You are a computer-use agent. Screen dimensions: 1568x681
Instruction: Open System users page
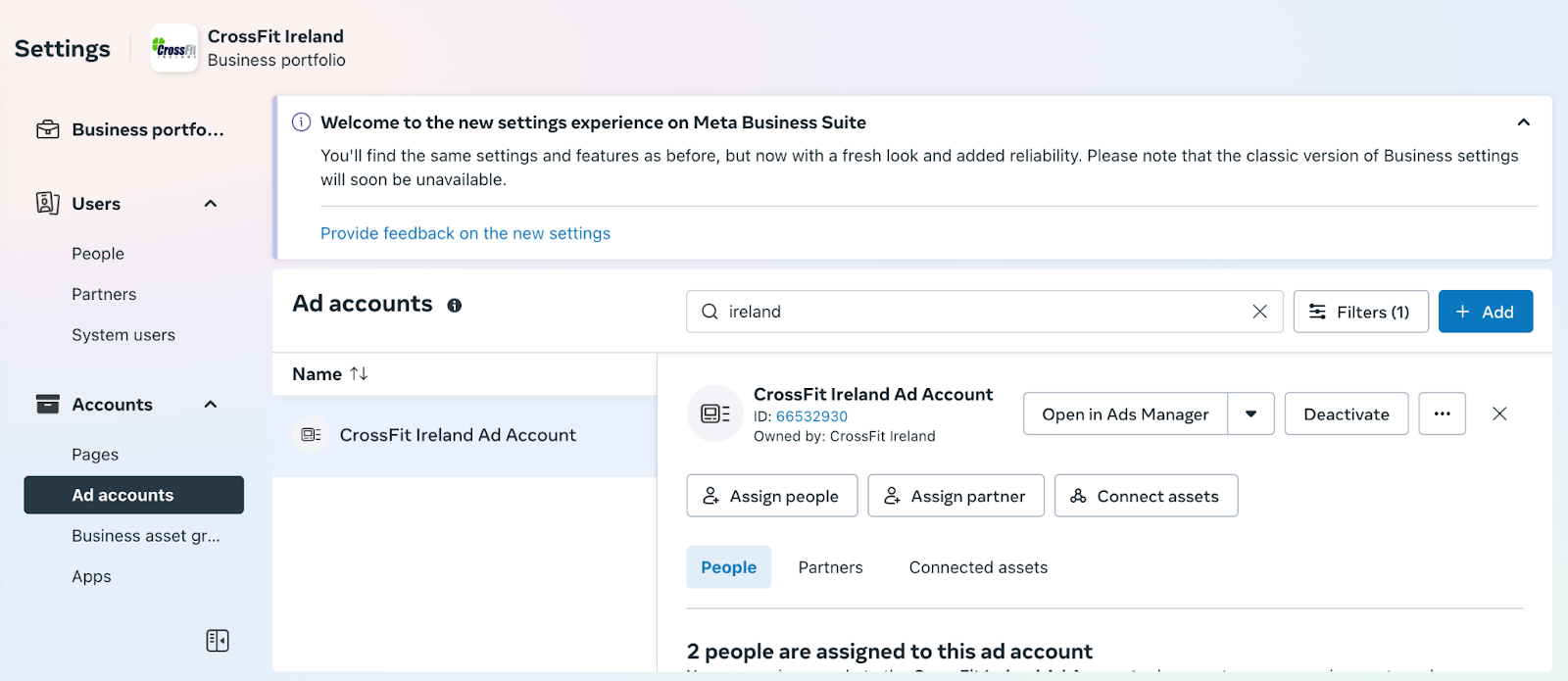[x=123, y=335]
